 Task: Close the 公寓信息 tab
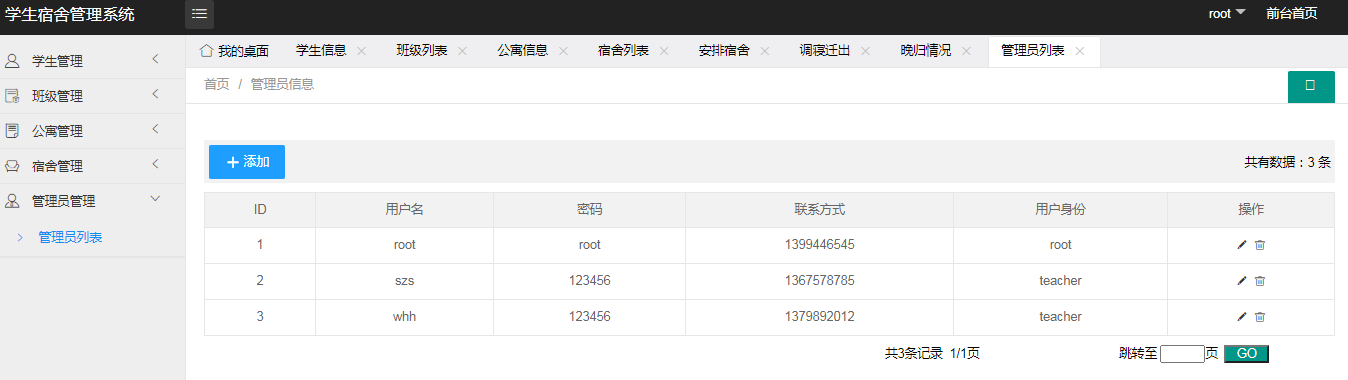coord(563,51)
